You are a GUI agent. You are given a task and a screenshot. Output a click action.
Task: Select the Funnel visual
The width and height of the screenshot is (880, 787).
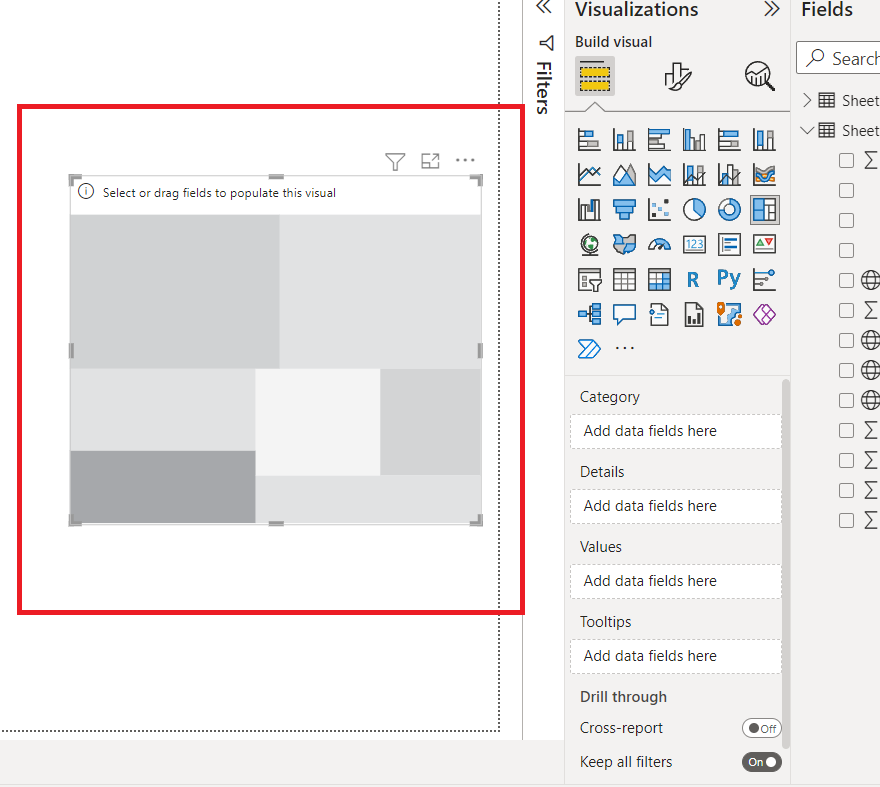point(624,209)
